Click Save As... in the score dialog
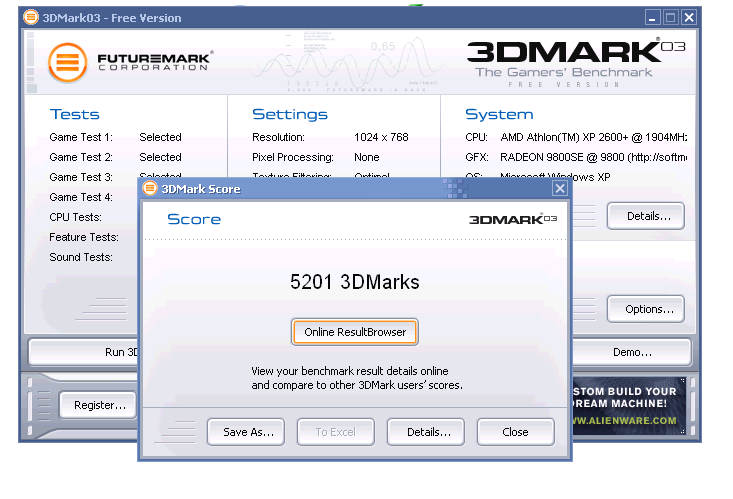The height and width of the screenshot is (499, 733). 246,432
